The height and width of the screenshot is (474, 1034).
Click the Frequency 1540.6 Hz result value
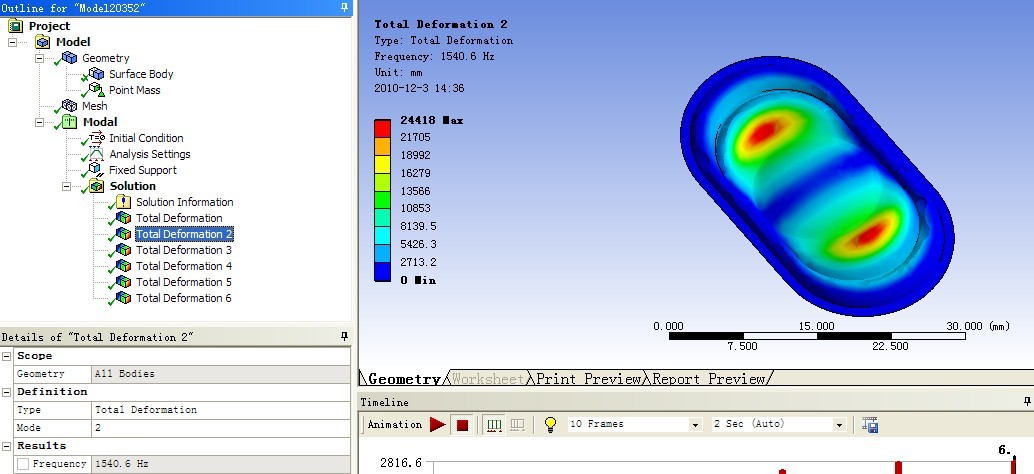click(x=221, y=464)
